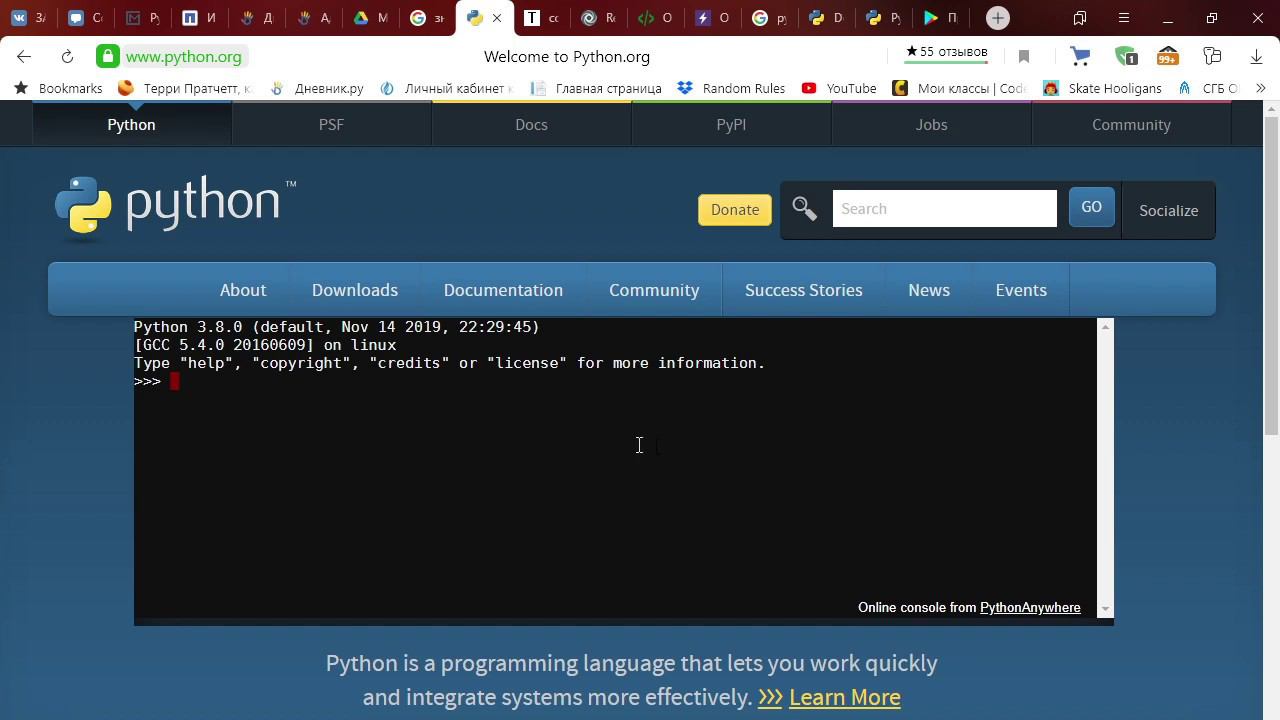Open the green shield protection icon

coord(1126,57)
